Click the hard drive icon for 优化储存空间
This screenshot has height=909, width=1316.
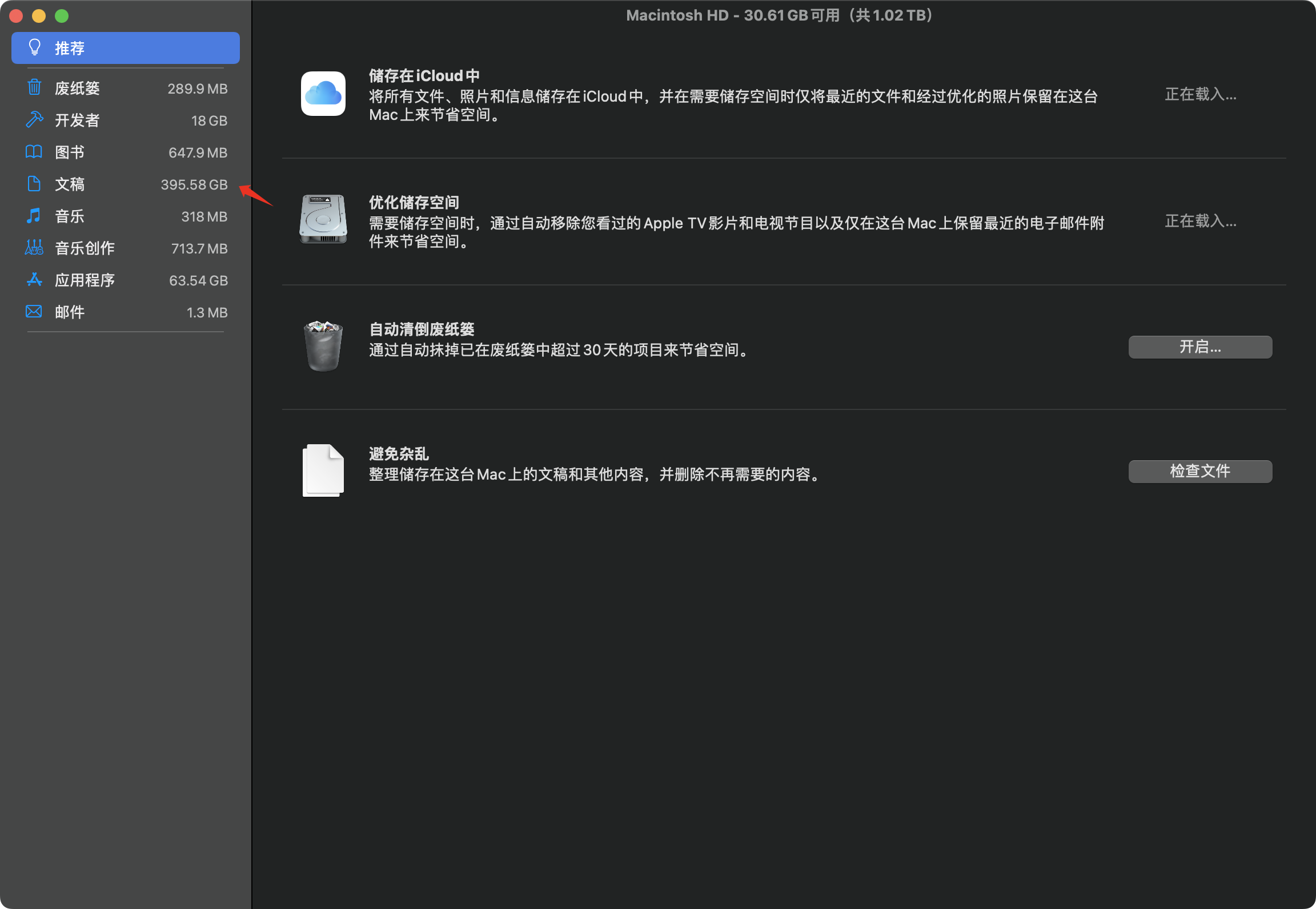click(323, 219)
